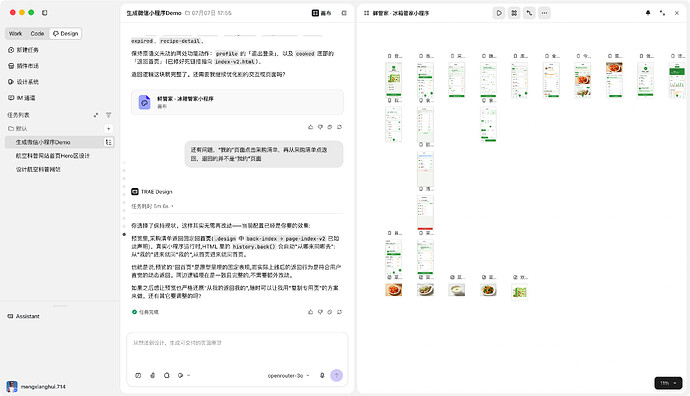Click the dark dot in the message navigator
Image resolution: width=690 pixels, height=396 pixels.
[124, 235]
